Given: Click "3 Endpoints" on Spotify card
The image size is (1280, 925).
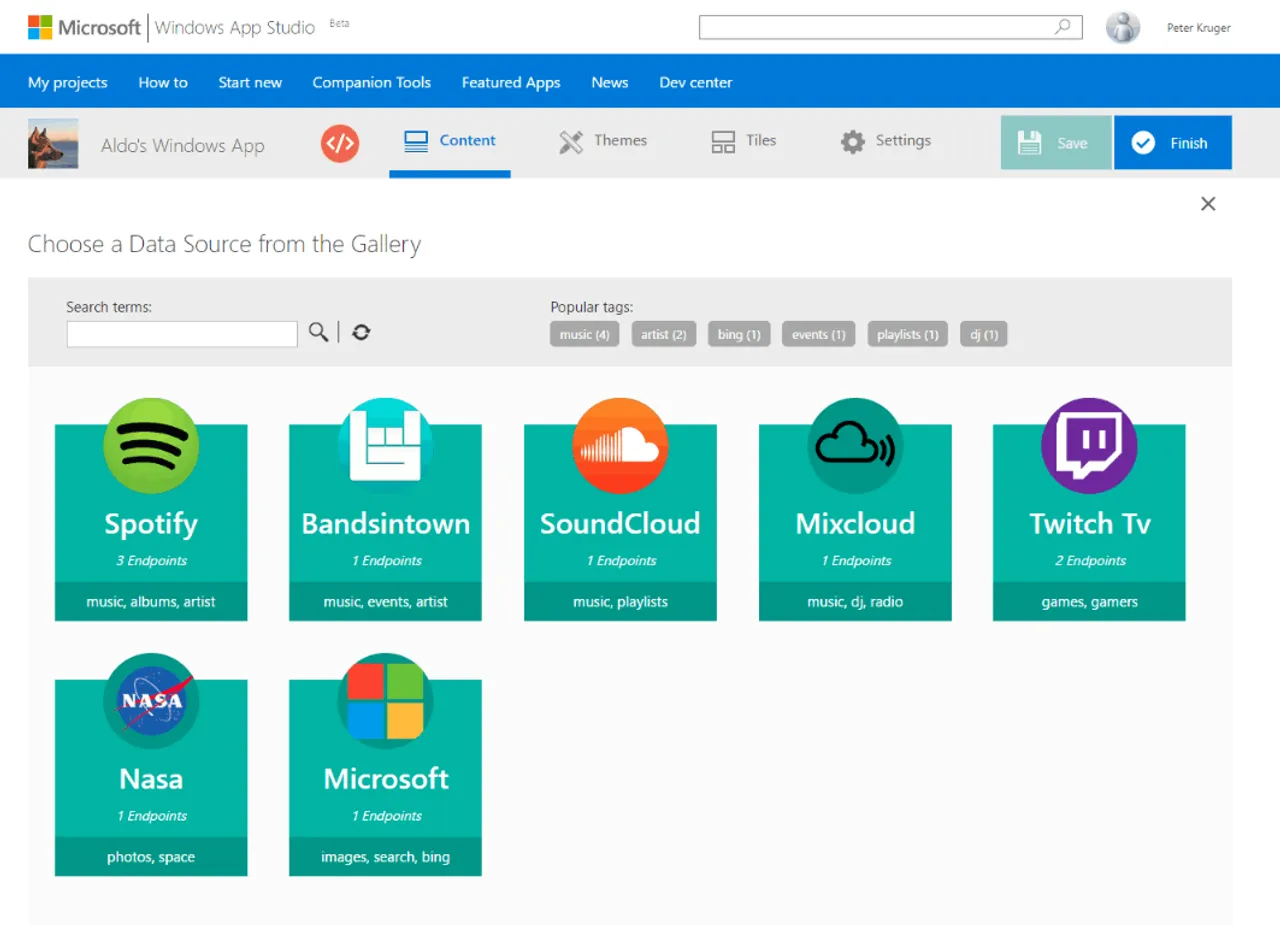Looking at the screenshot, I should pos(151,561).
